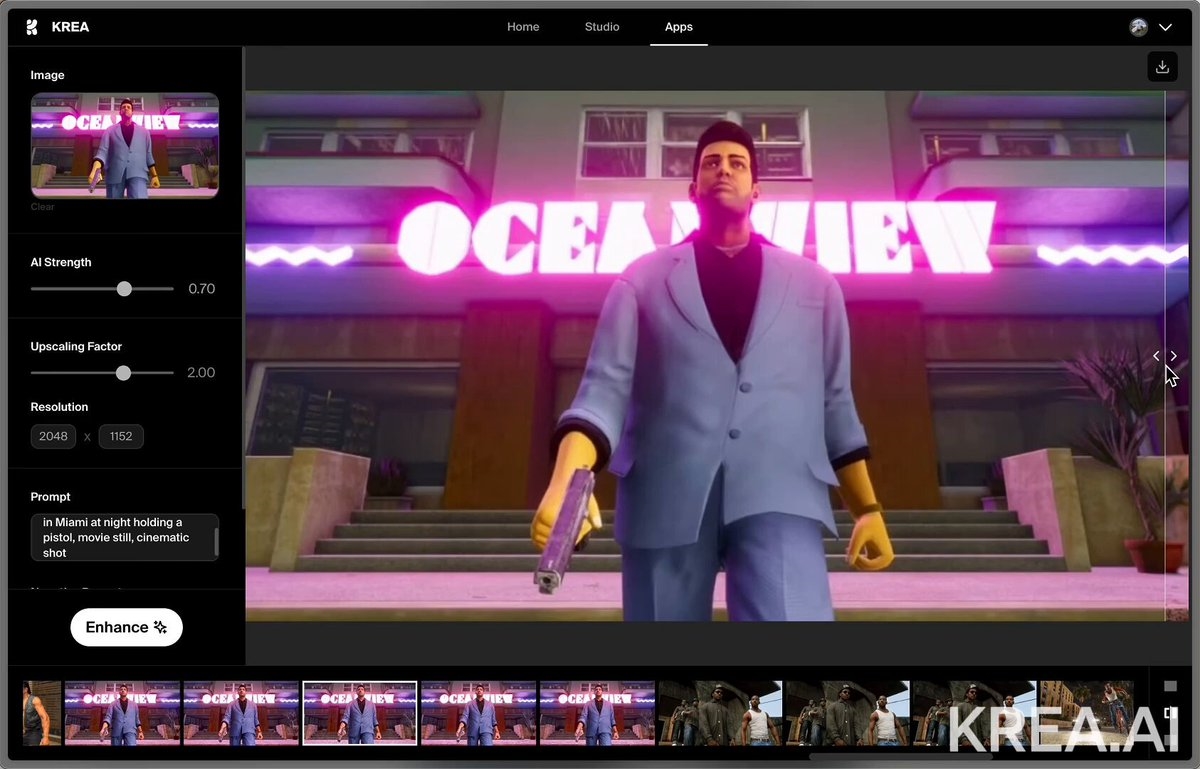Click the resolution height field 1152

(121, 436)
